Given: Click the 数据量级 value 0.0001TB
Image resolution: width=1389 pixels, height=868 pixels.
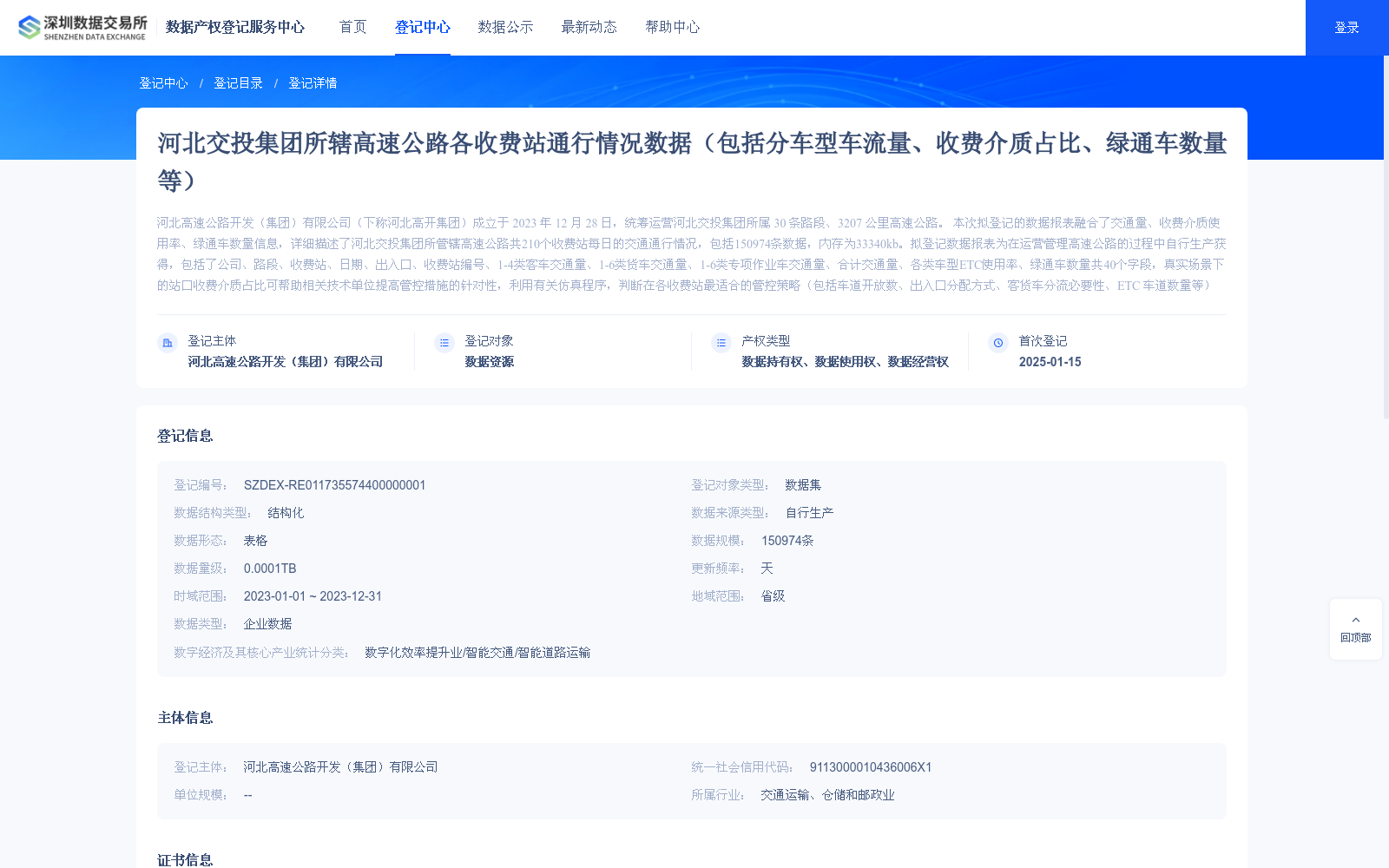Looking at the screenshot, I should click(270, 569).
